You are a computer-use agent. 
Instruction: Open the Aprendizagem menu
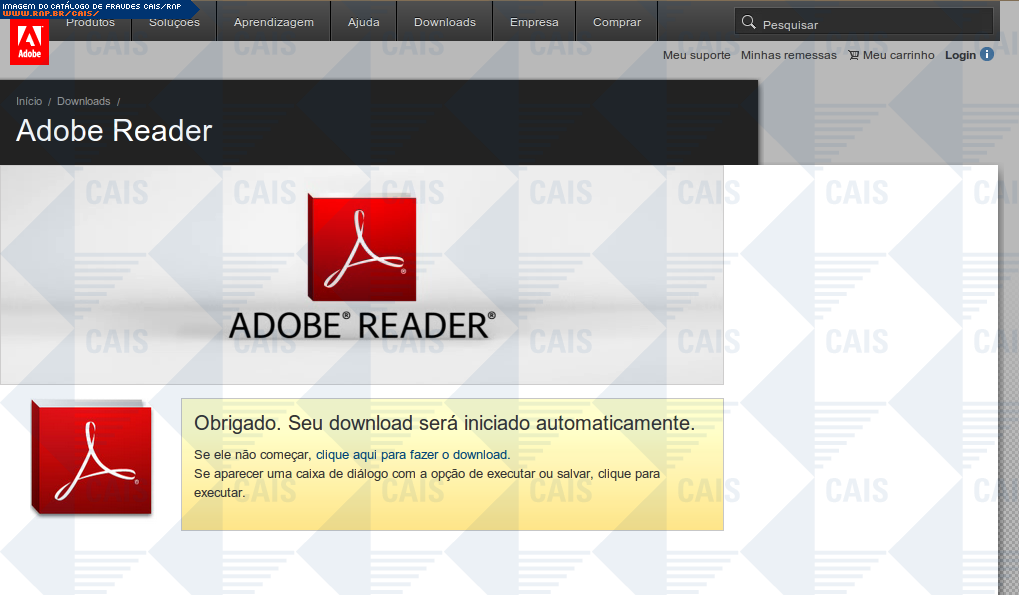pyautogui.click(x=273, y=22)
